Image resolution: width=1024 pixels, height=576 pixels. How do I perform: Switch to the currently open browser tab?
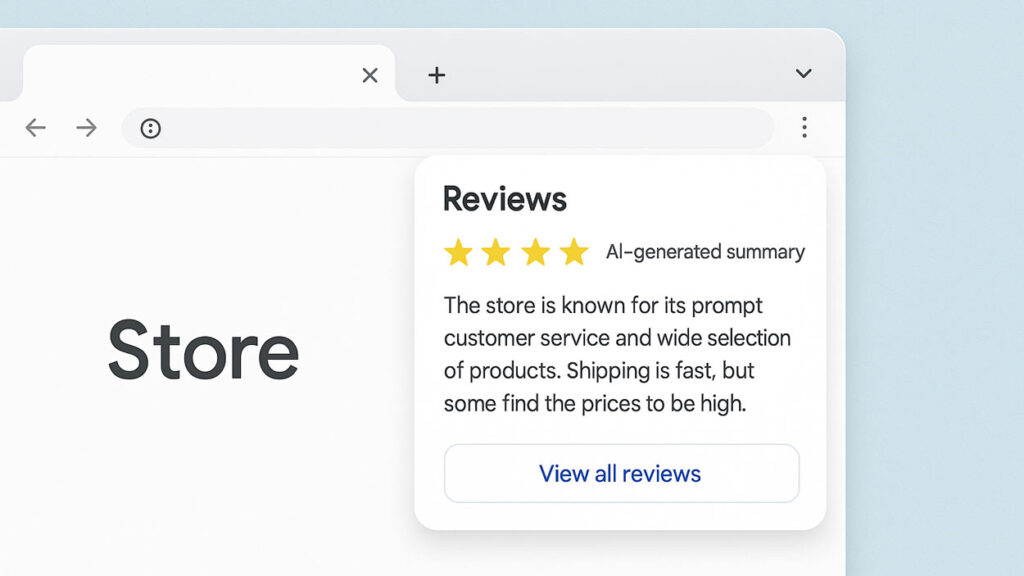[200, 74]
